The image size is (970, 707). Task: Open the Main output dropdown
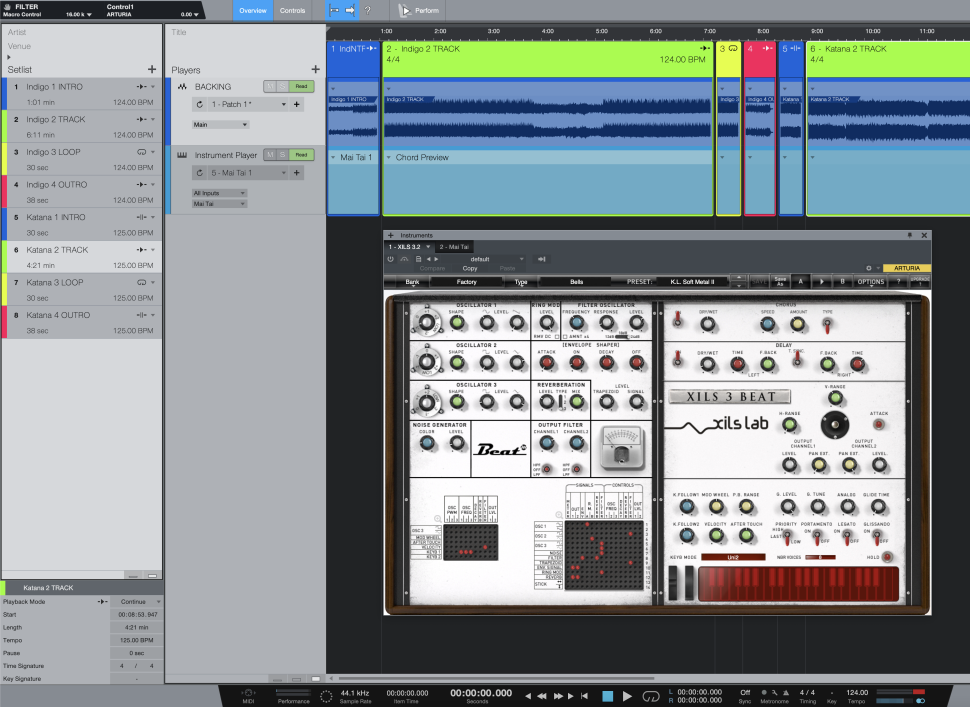point(220,124)
